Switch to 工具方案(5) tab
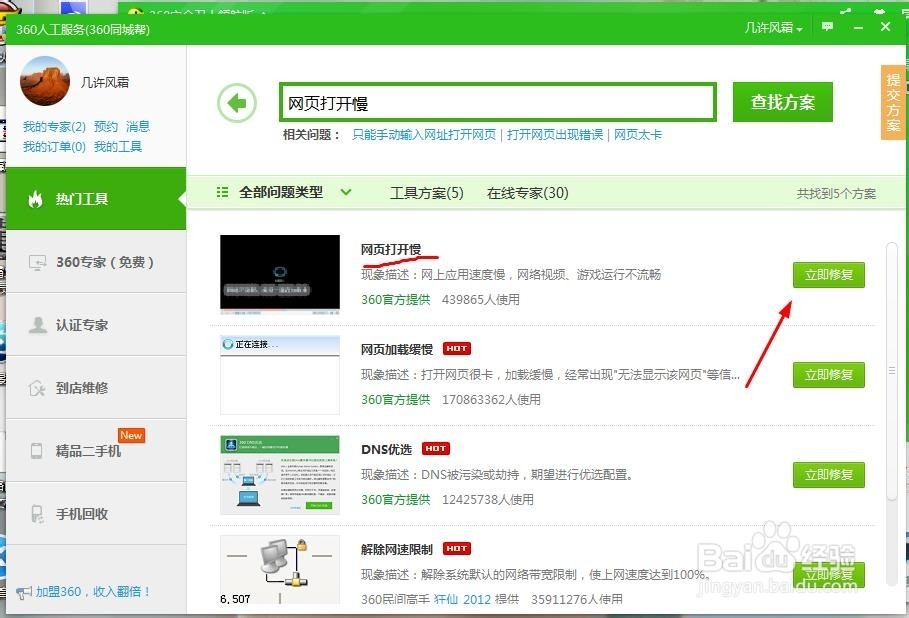Image resolution: width=909 pixels, height=618 pixels. click(x=427, y=192)
